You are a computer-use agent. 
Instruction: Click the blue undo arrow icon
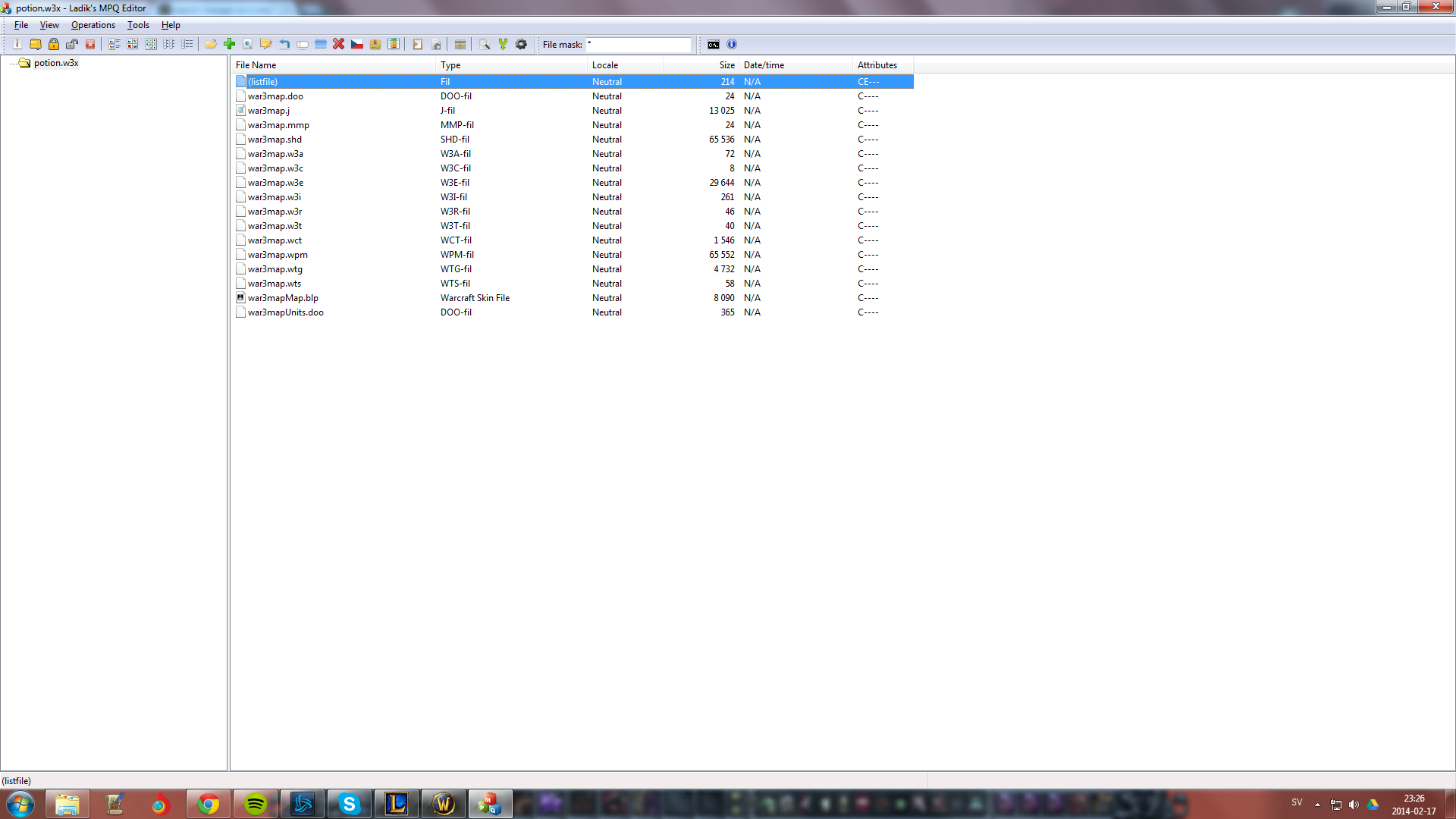click(284, 44)
